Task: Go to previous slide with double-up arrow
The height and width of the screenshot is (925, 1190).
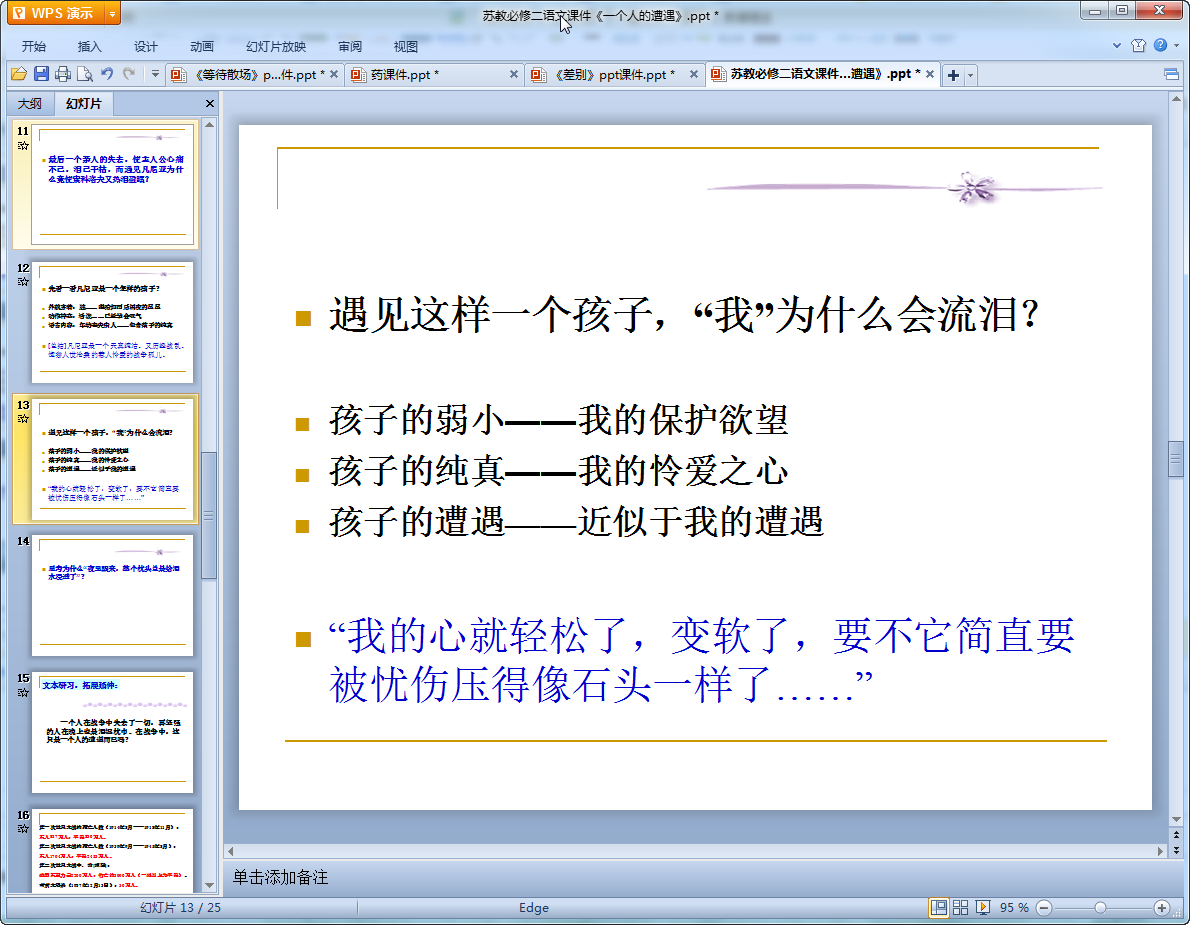Action: point(1176,835)
